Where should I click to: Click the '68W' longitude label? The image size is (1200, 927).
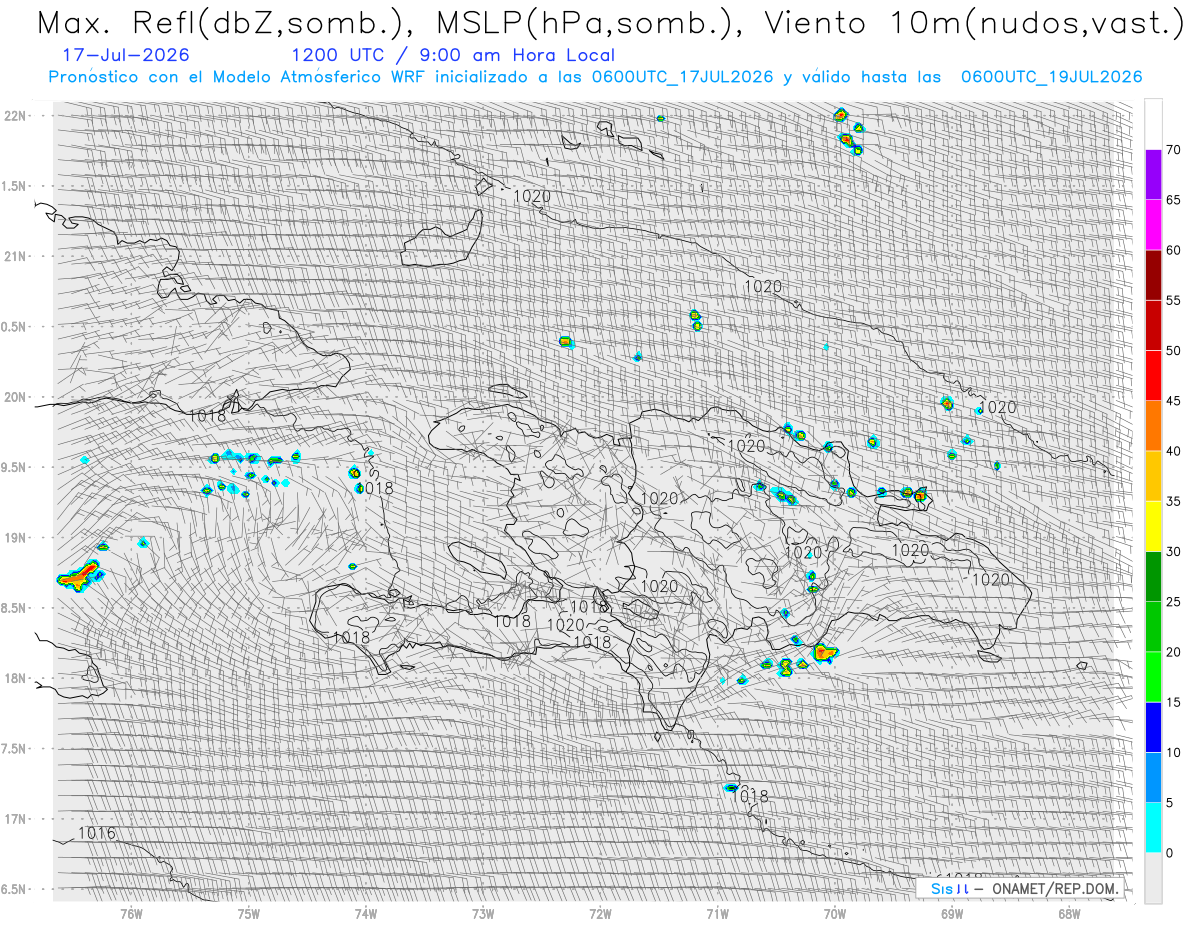point(1069,912)
